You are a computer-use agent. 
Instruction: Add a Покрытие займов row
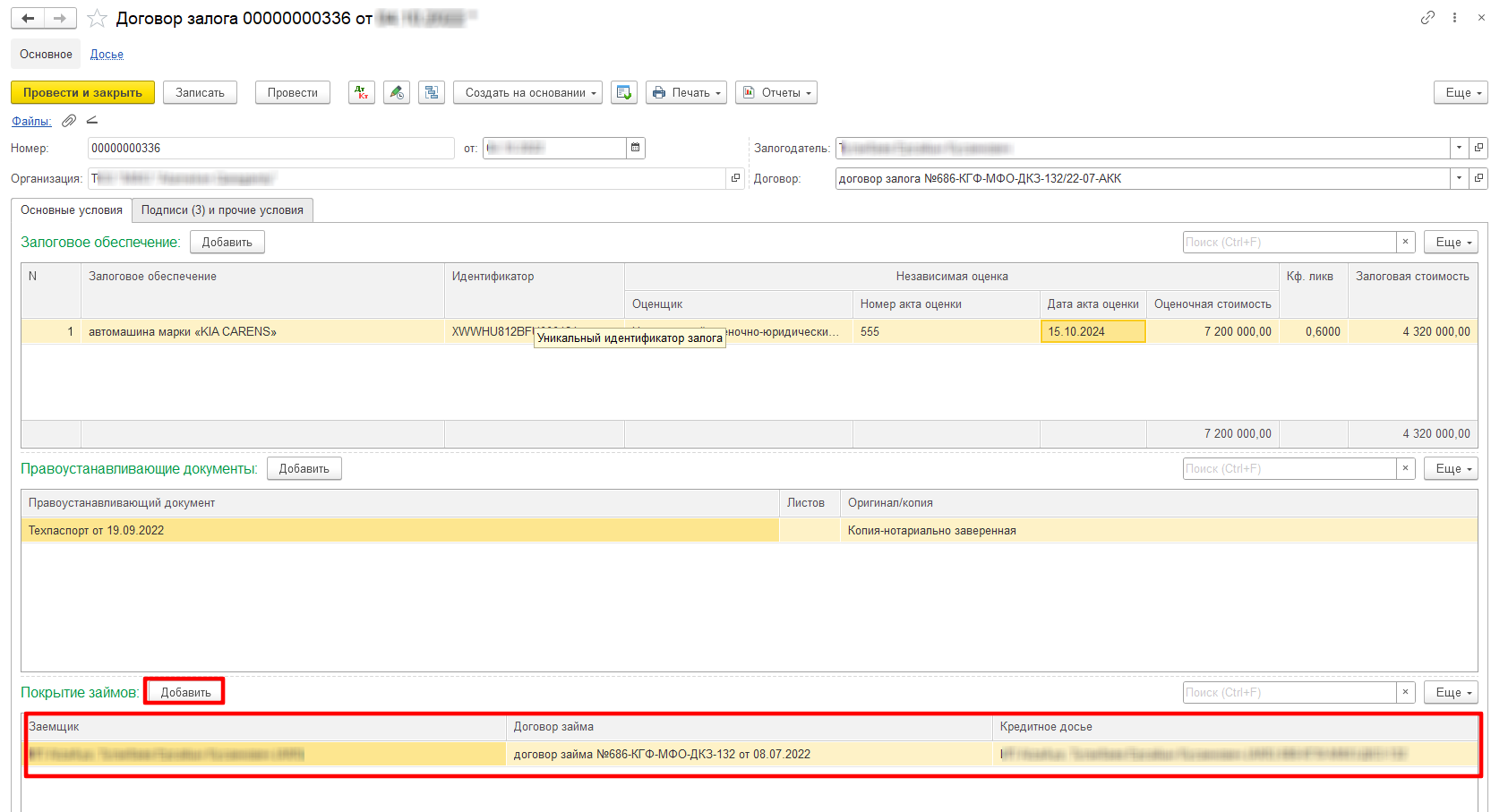tap(185, 692)
